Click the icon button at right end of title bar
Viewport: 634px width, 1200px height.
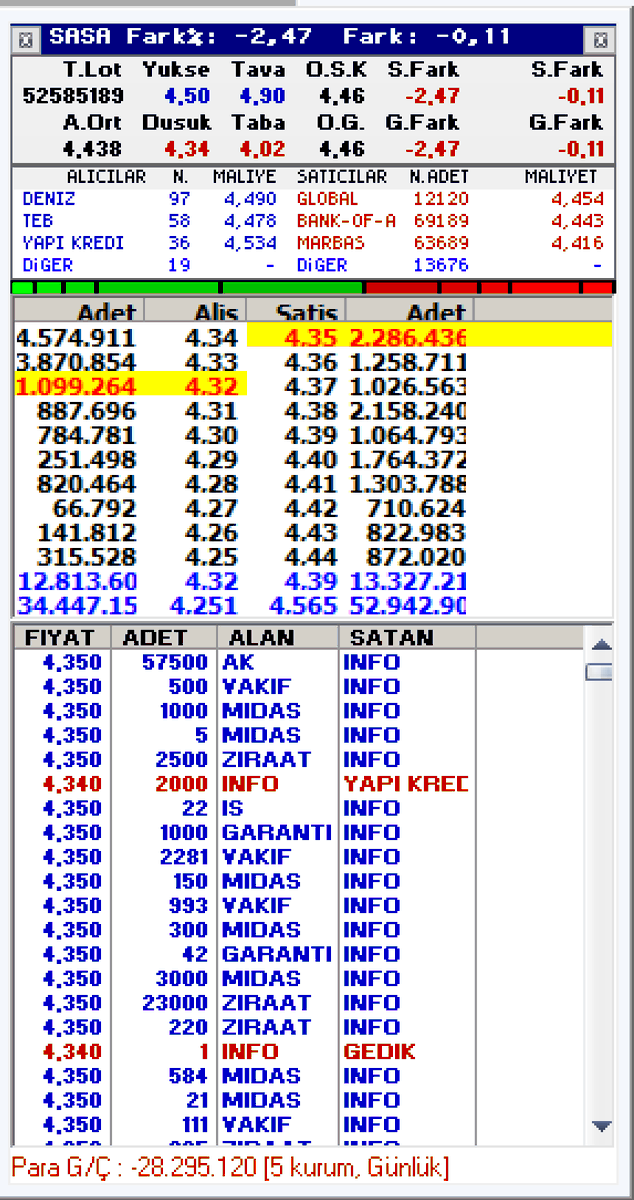pyautogui.click(x=599, y=40)
